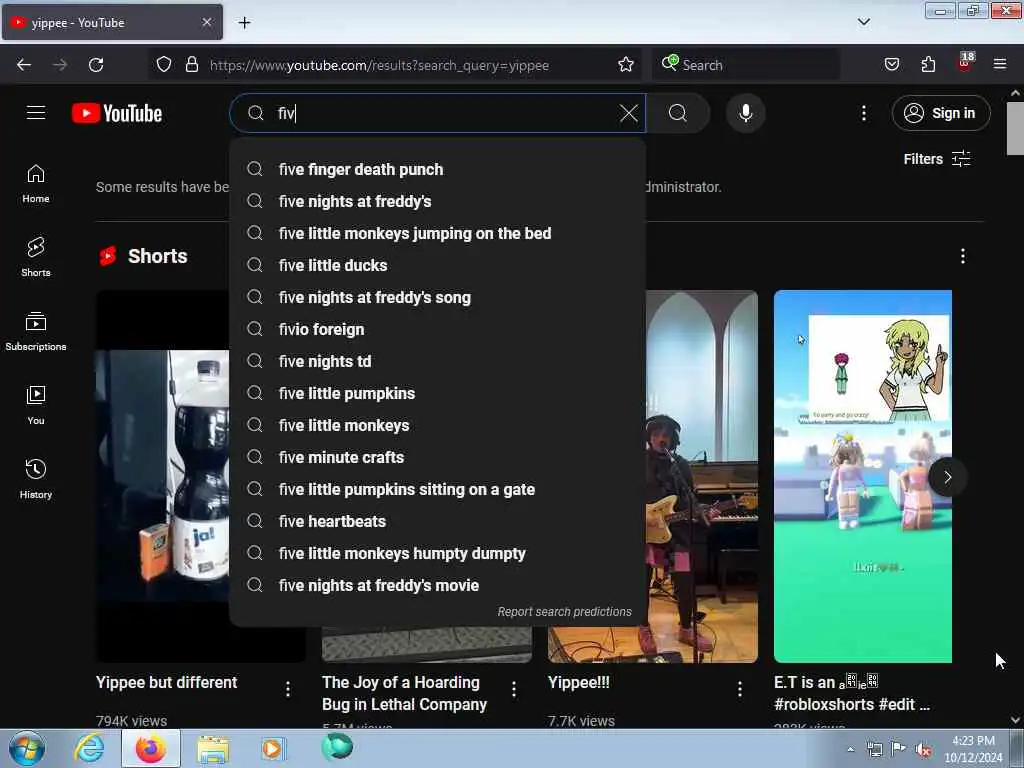
Task: Select suggestion five finger death punch
Action: [x=438, y=170]
